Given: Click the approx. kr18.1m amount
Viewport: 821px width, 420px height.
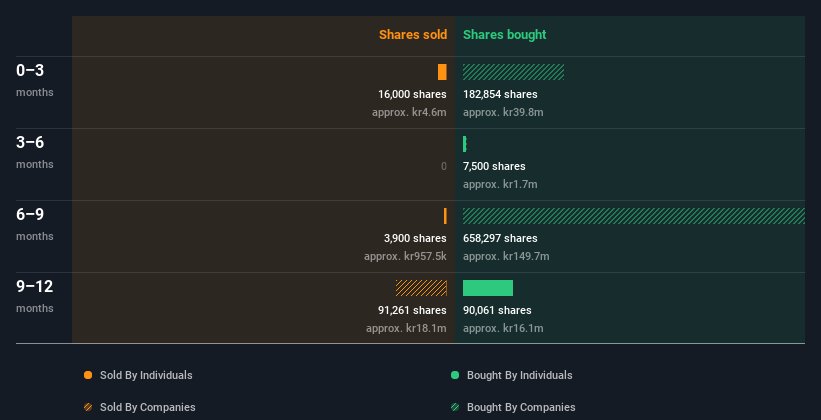Looking at the screenshot, I should tap(406, 328).
